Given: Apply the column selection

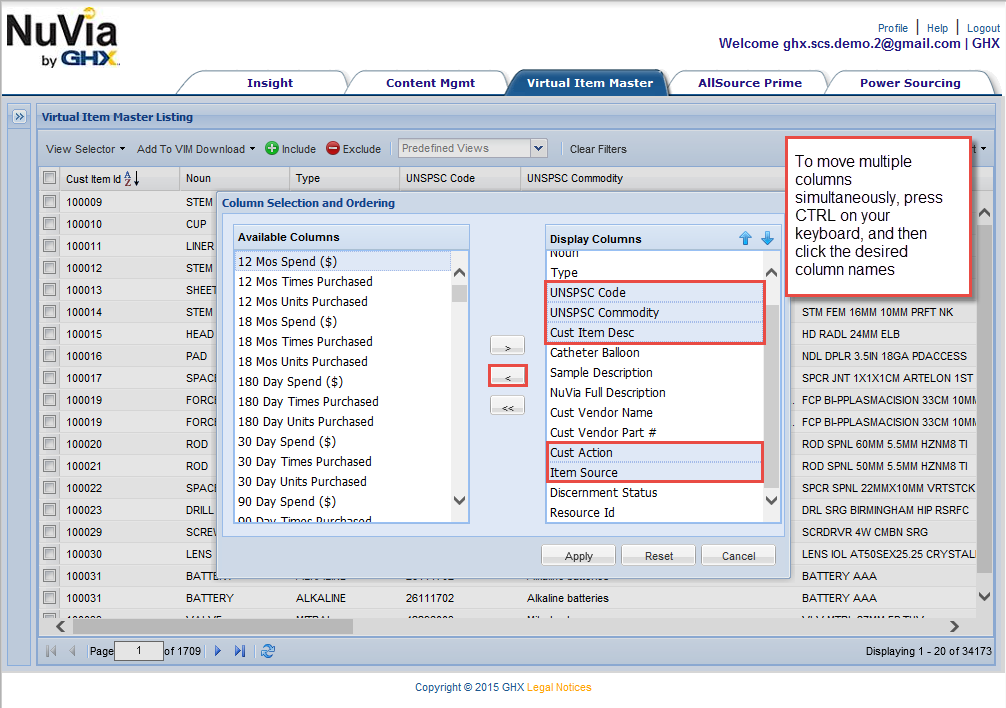Looking at the screenshot, I should coord(579,555).
